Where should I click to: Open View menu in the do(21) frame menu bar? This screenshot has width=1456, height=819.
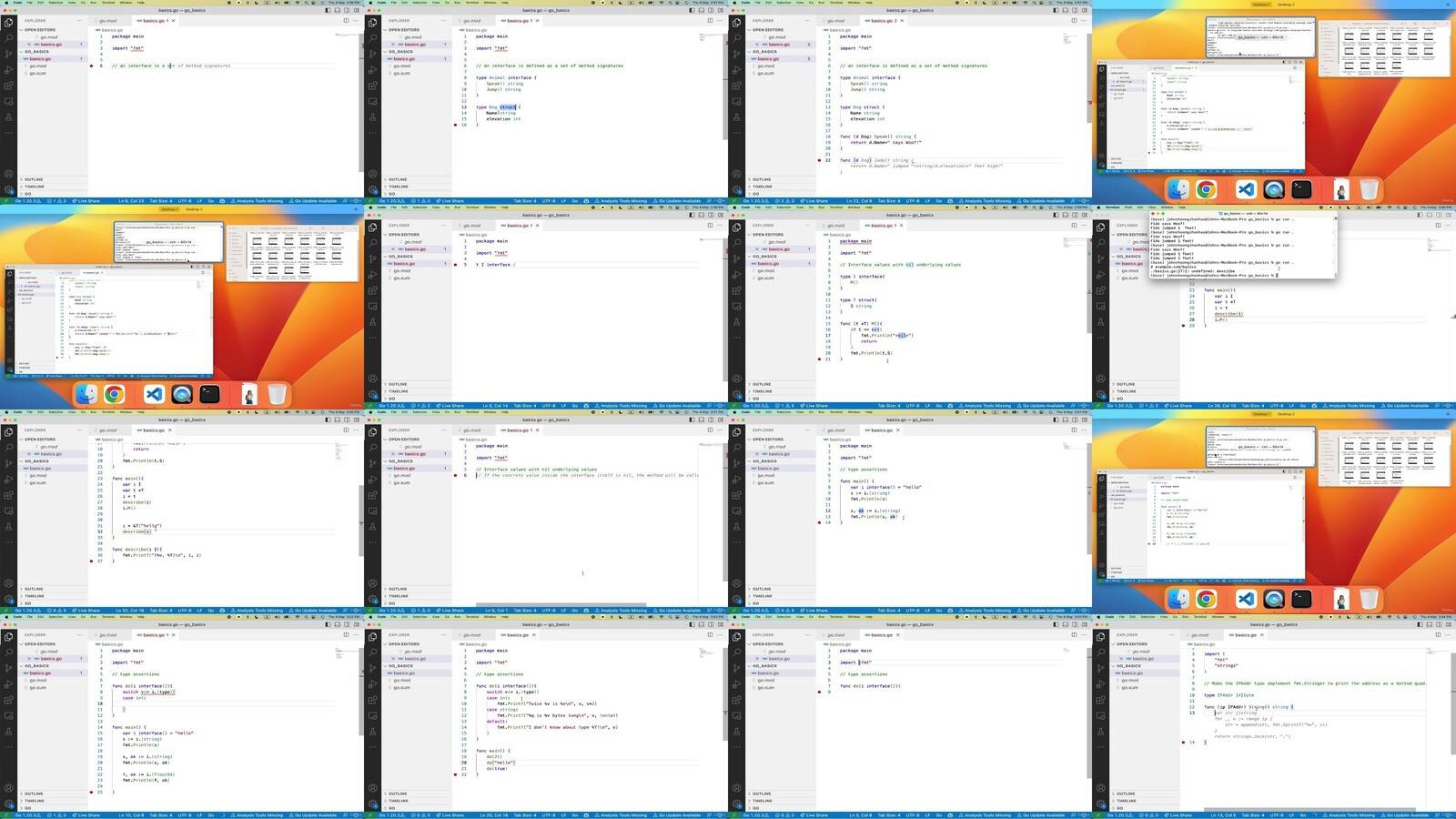point(437,616)
